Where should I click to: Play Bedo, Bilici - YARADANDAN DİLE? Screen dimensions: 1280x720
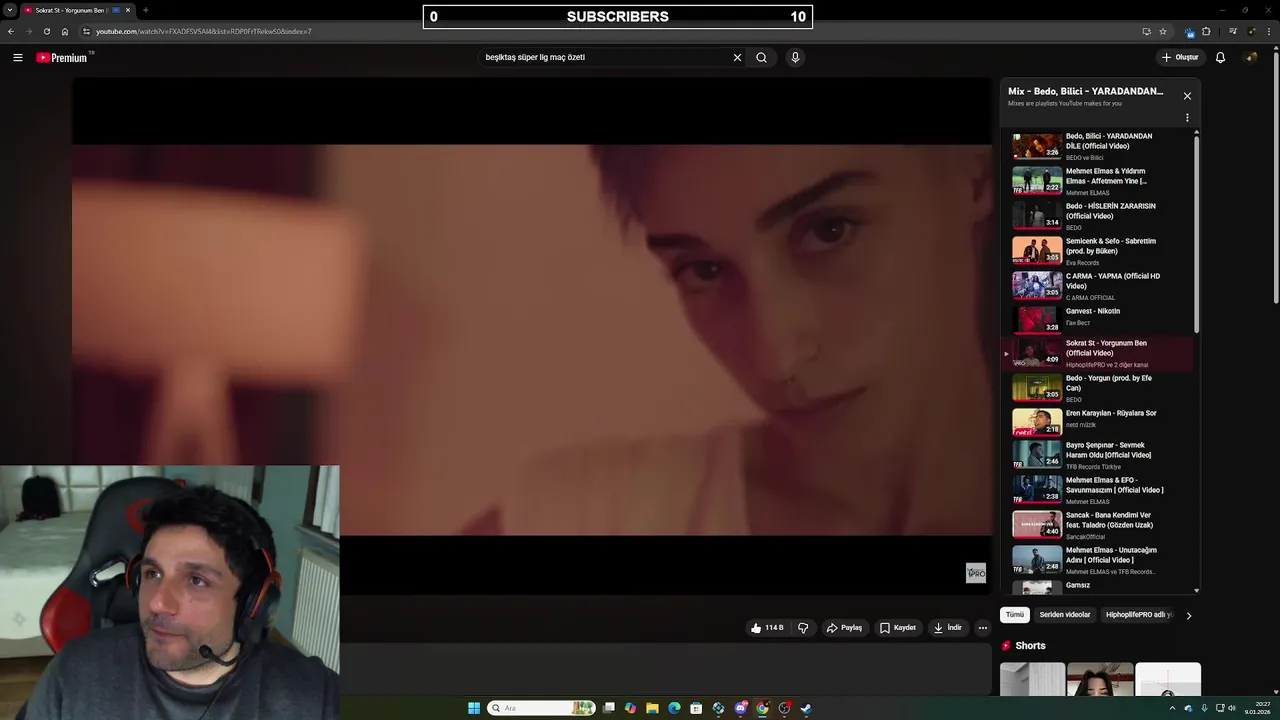[1098, 146]
